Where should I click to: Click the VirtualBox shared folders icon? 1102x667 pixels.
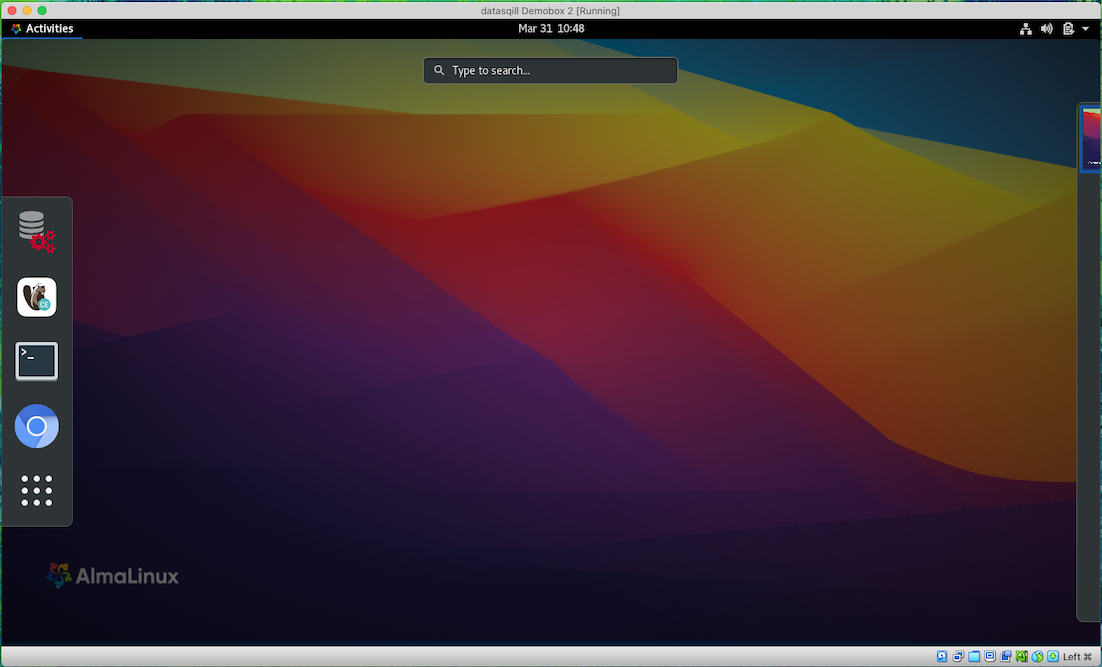(974, 657)
